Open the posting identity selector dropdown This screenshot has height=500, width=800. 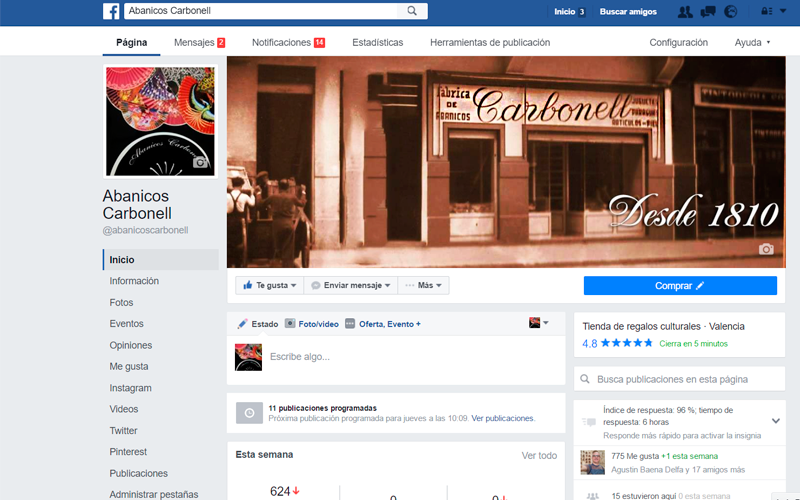539,322
